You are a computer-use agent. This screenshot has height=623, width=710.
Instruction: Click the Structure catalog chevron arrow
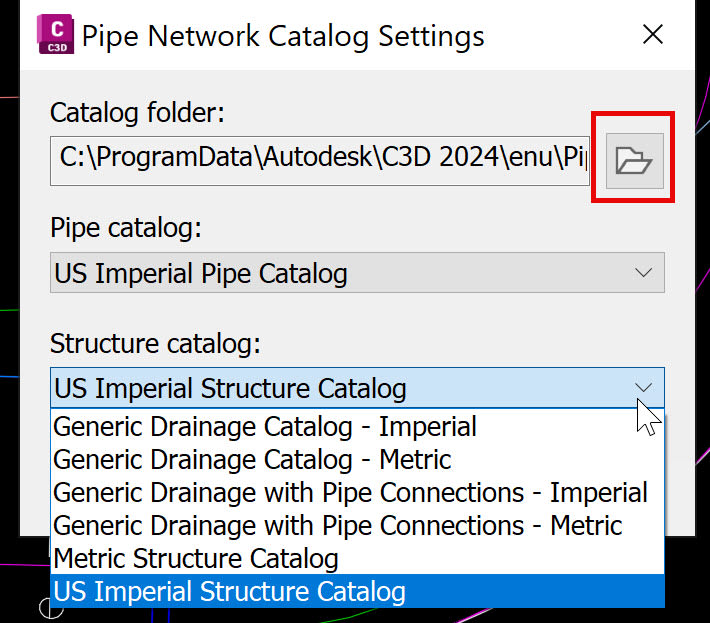[643, 388]
